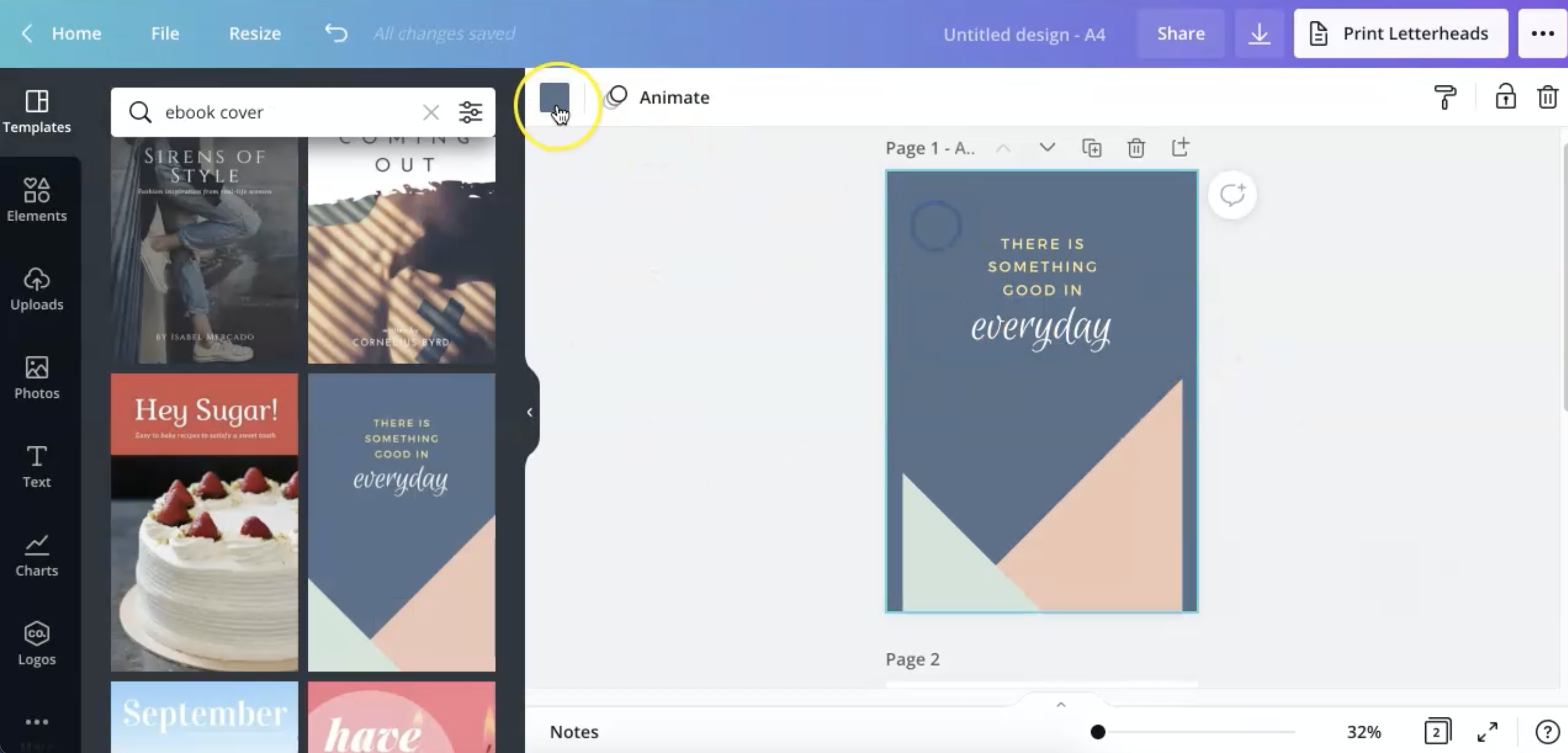The image size is (1568, 753).
Task: Click Print Letterheads button
Action: coord(1401,33)
